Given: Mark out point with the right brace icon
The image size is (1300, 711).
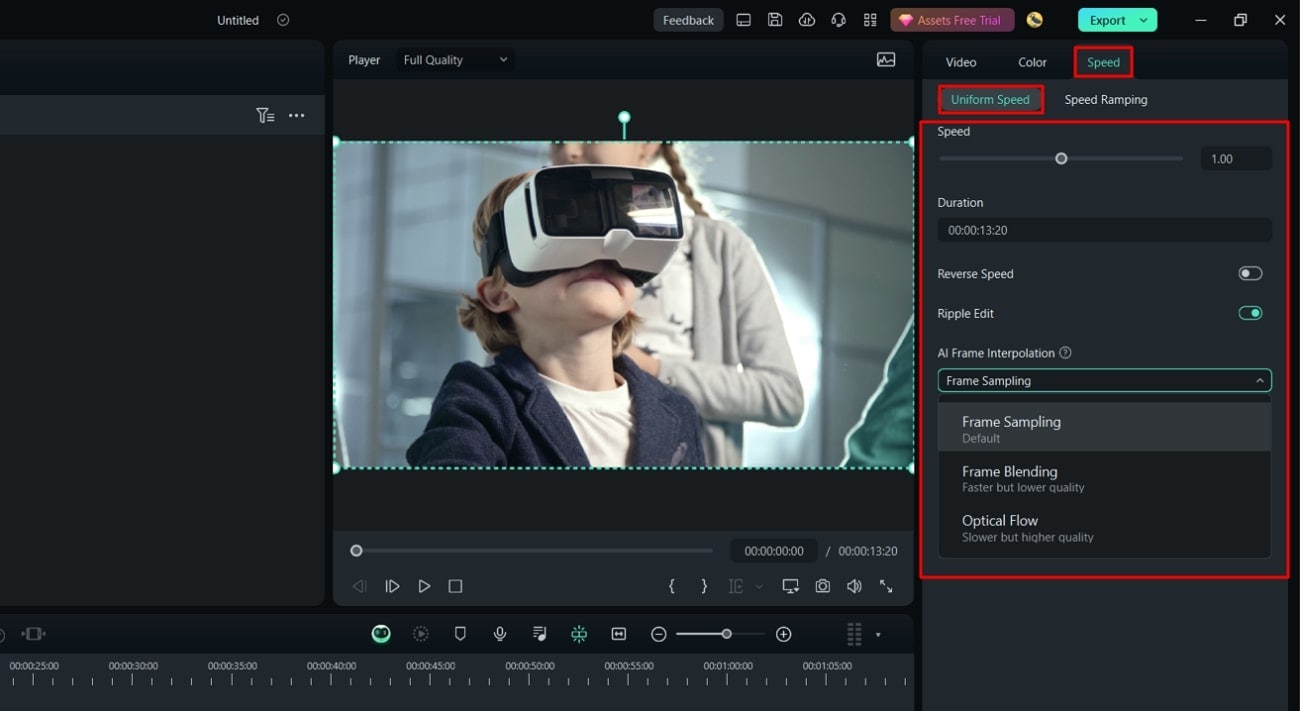Looking at the screenshot, I should [x=704, y=586].
